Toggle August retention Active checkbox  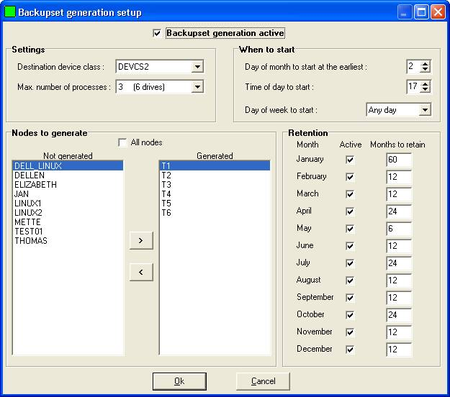tap(350, 280)
